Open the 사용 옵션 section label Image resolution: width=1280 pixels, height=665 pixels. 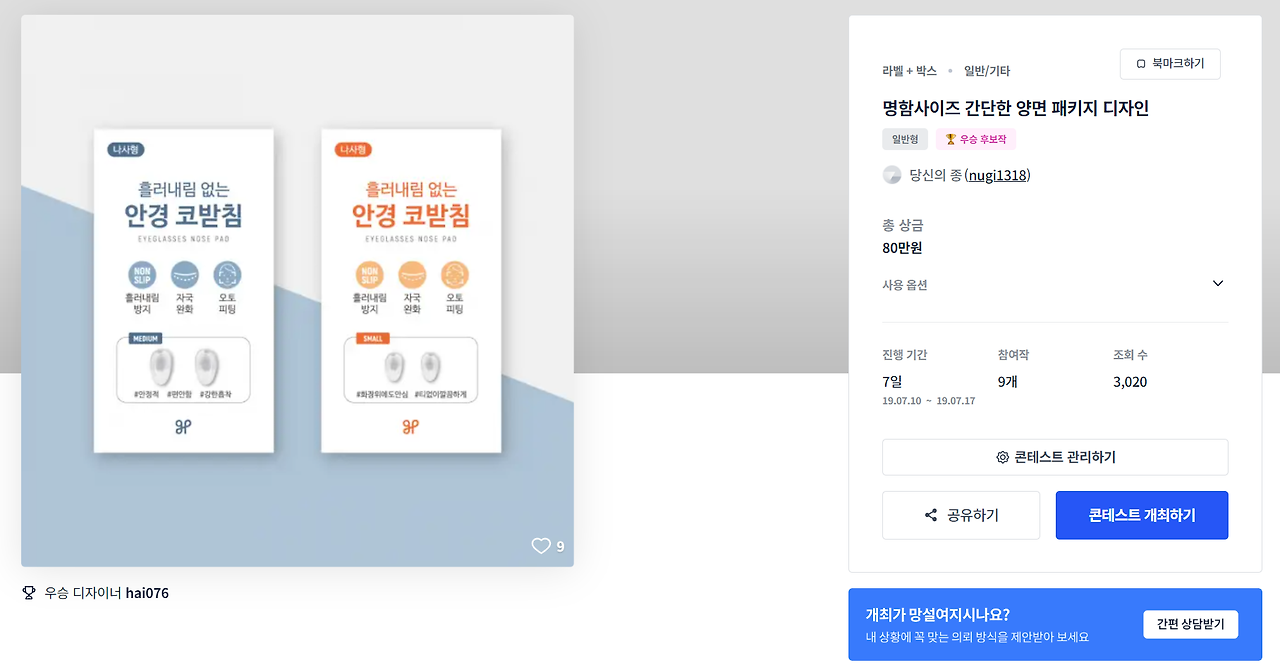[905, 285]
